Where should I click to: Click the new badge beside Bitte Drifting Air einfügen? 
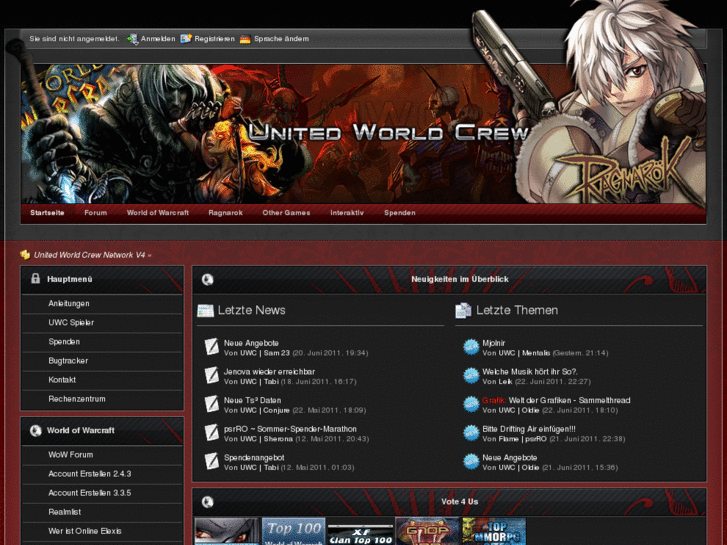coord(471,433)
